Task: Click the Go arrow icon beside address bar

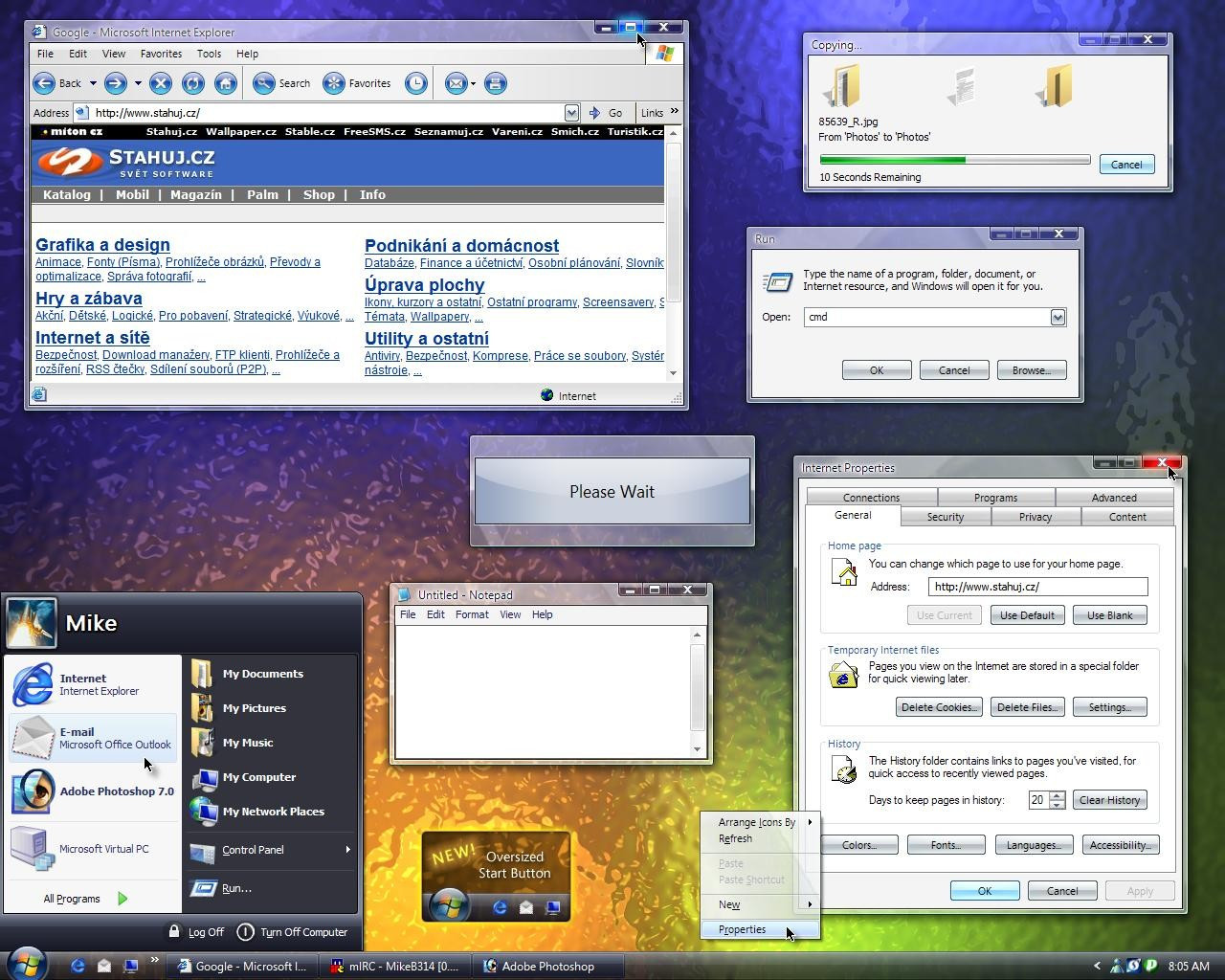Action: 594,112
